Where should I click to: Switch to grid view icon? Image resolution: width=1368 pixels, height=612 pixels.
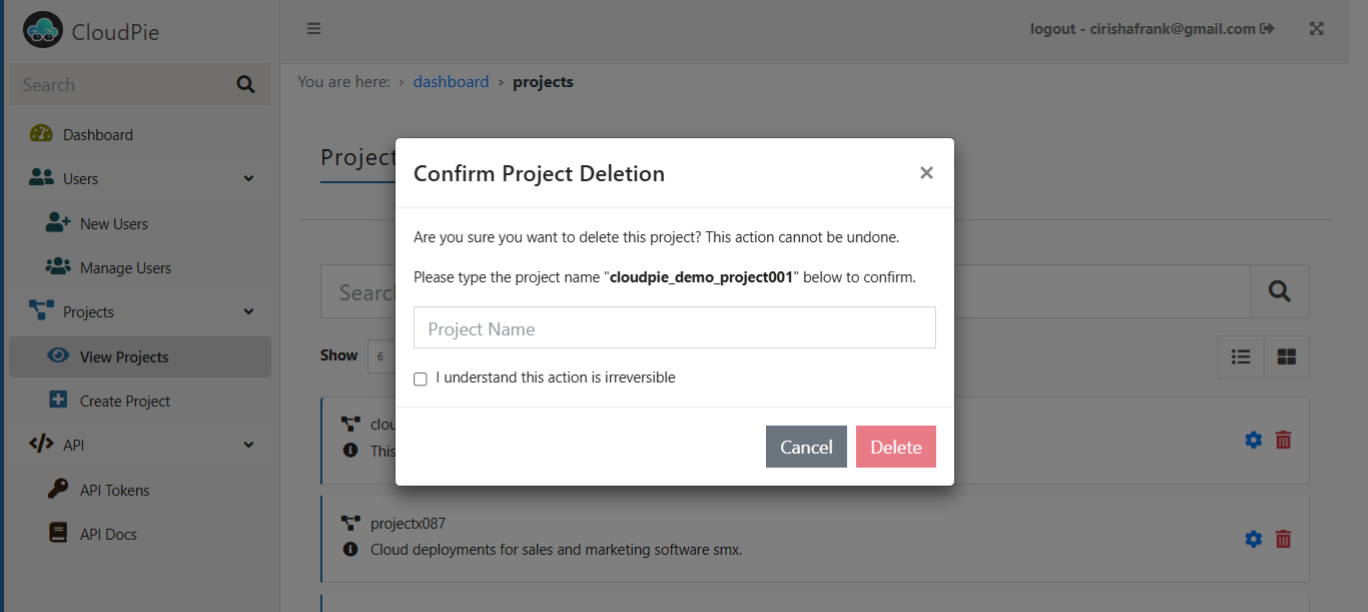[1287, 357]
